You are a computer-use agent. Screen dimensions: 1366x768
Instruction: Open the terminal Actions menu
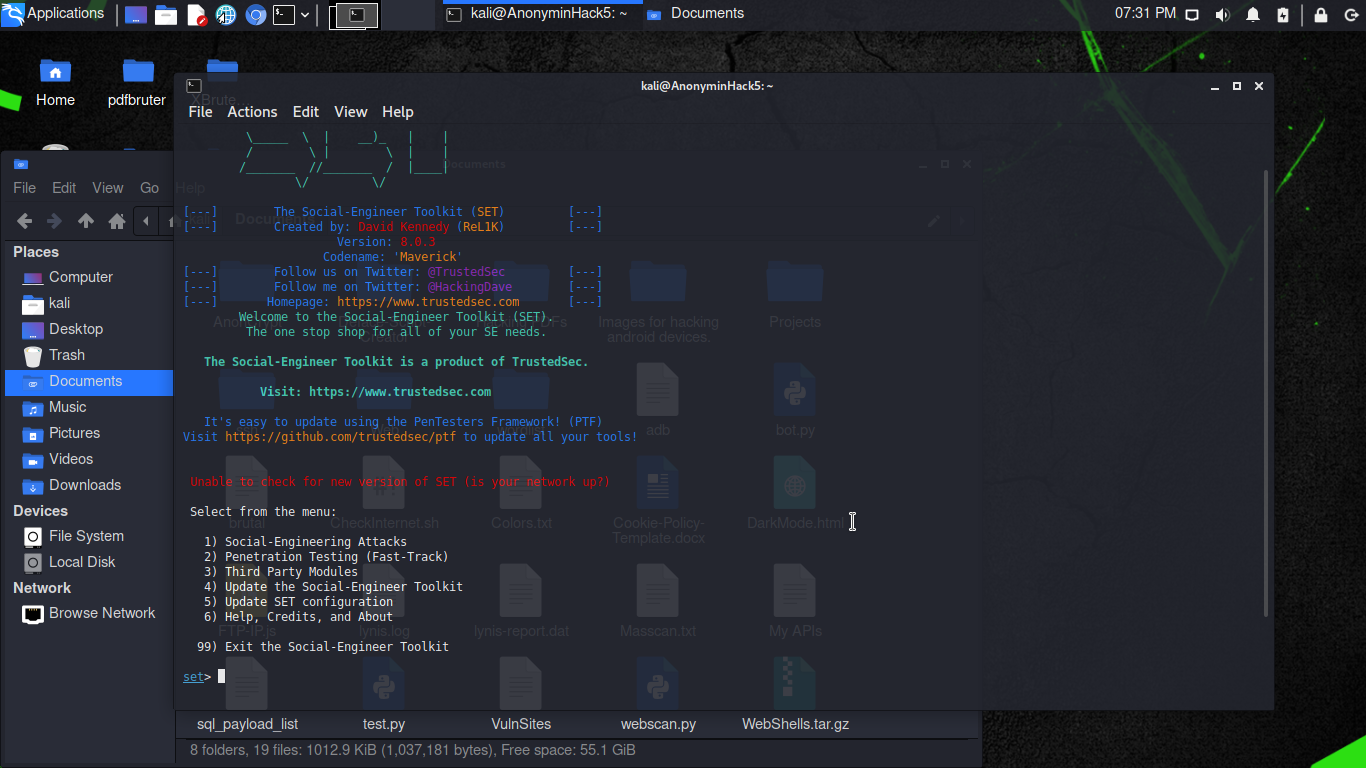(x=252, y=112)
